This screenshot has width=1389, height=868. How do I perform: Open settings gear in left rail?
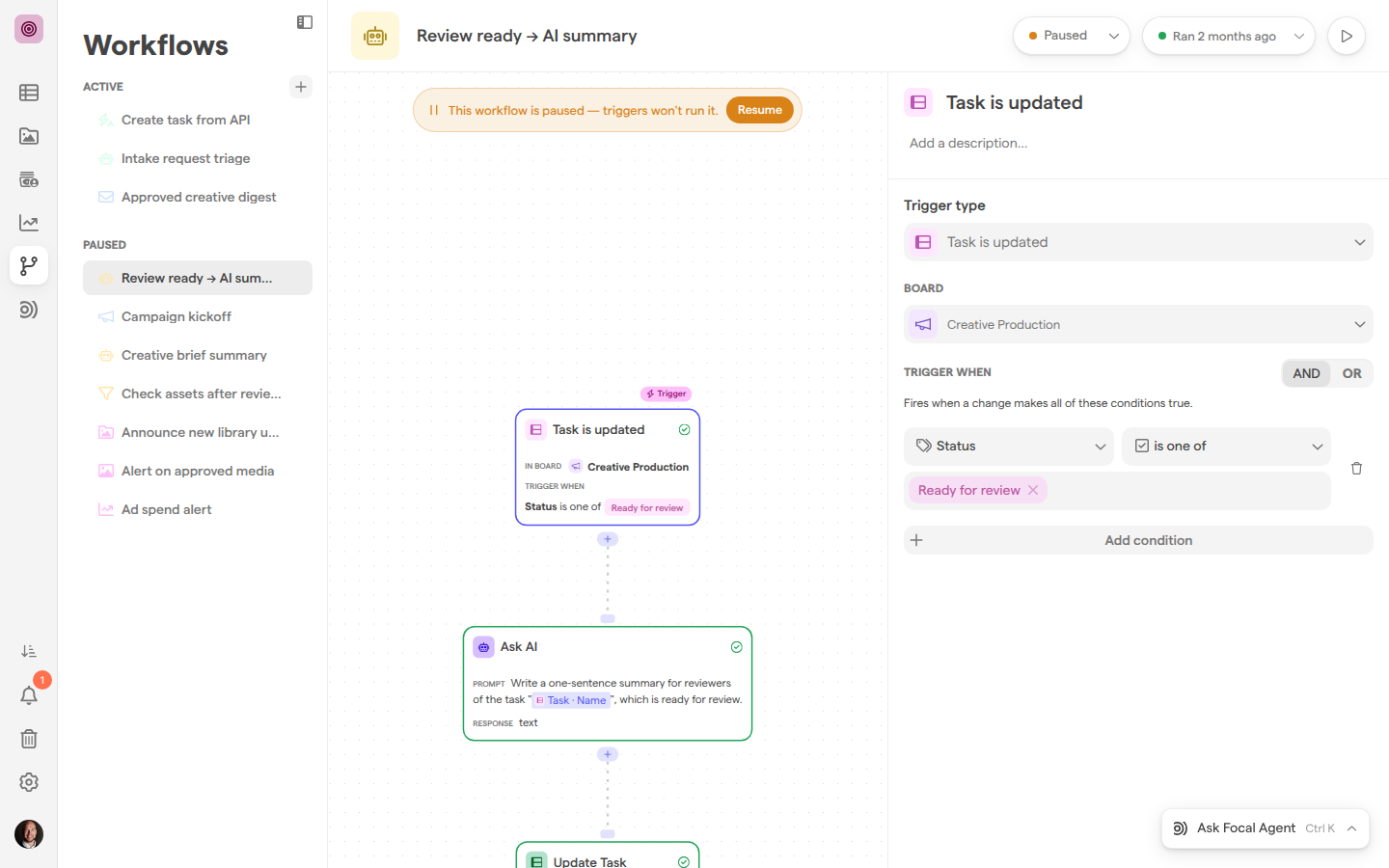tap(29, 782)
